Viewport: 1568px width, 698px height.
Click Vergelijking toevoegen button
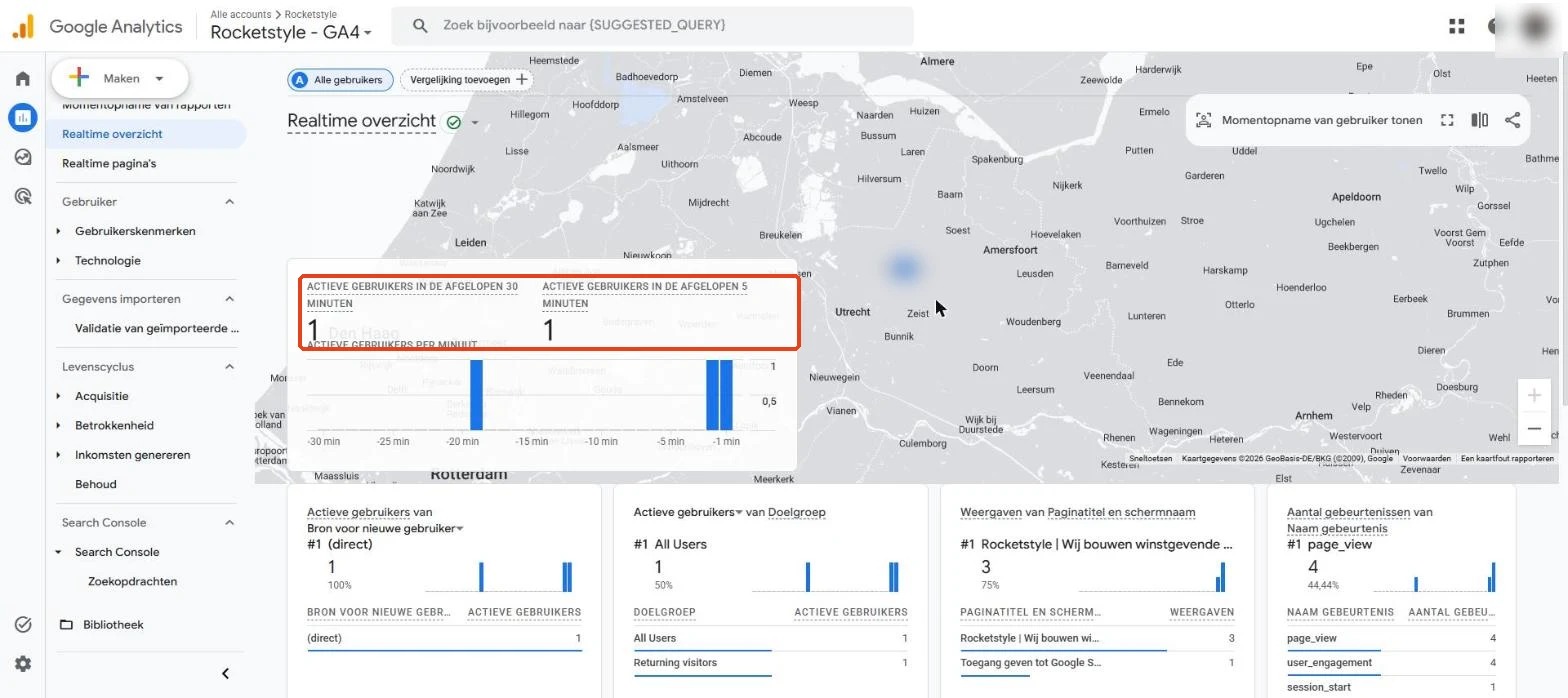(x=466, y=79)
